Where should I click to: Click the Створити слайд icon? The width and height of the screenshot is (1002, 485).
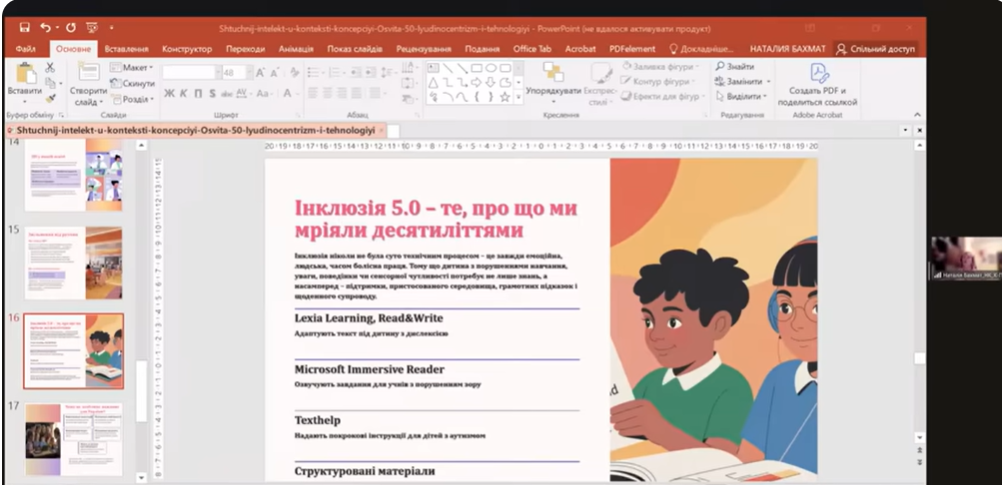pos(87,72)
